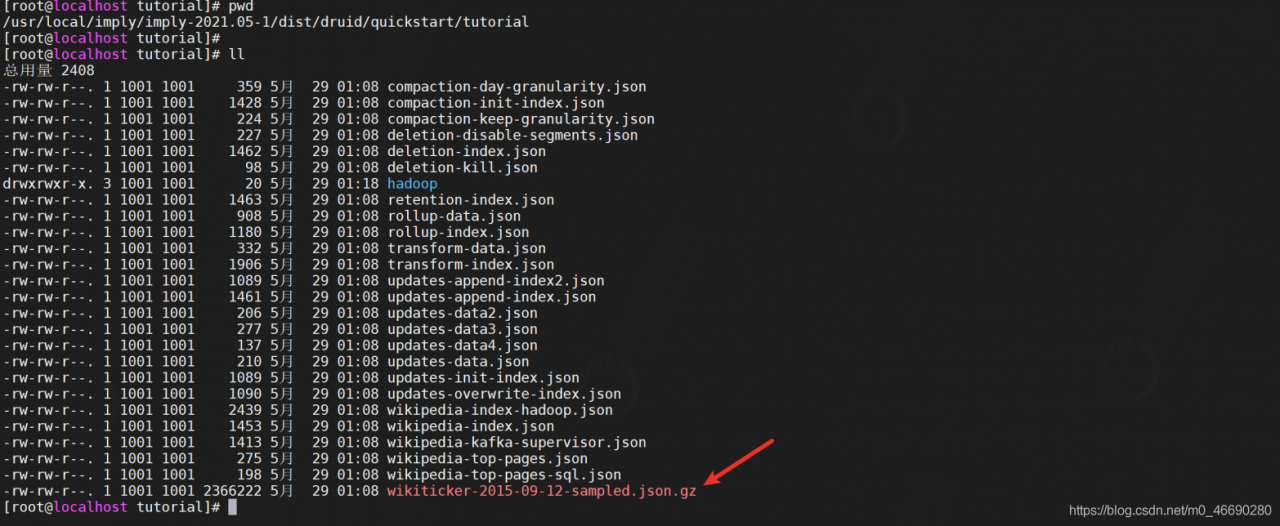Click the wikiticker-2015-09-12-sampled.json.gz filename
The height and width of the screenshot is (526, 1280).
pos(541,491)
